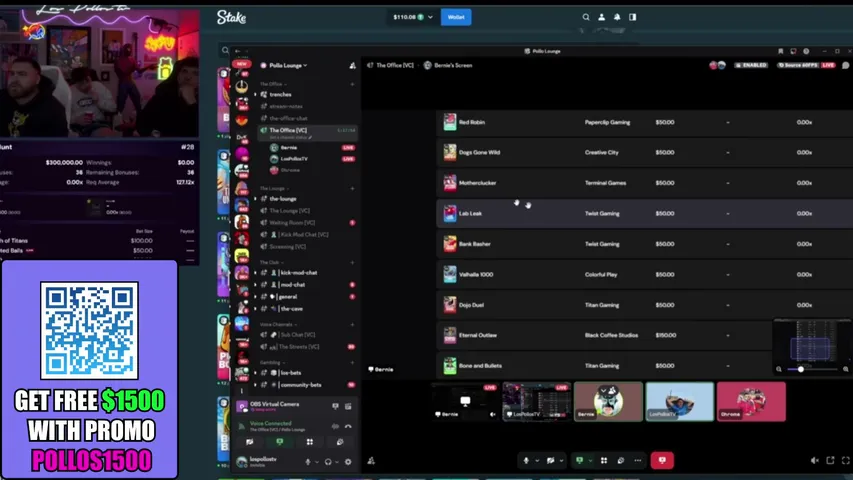Open microphone options arrow in call bar

tap(537, 460)
